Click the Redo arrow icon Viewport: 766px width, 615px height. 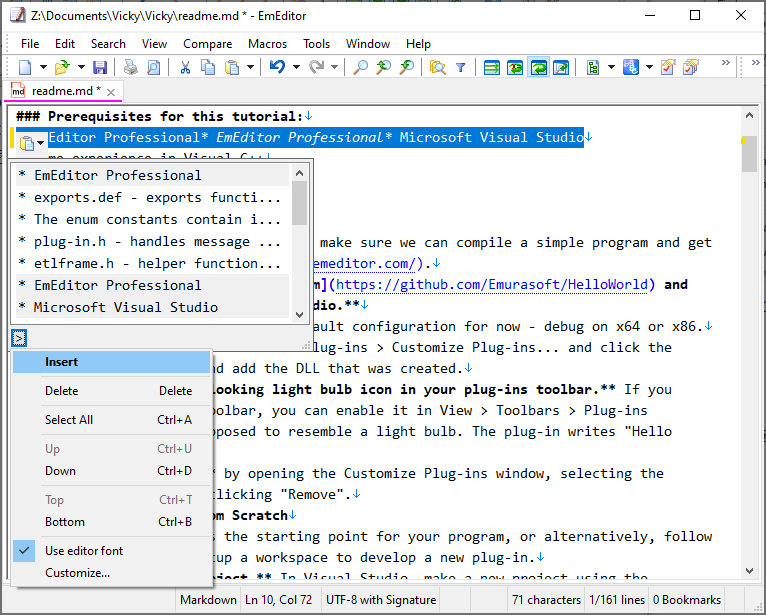317,67
